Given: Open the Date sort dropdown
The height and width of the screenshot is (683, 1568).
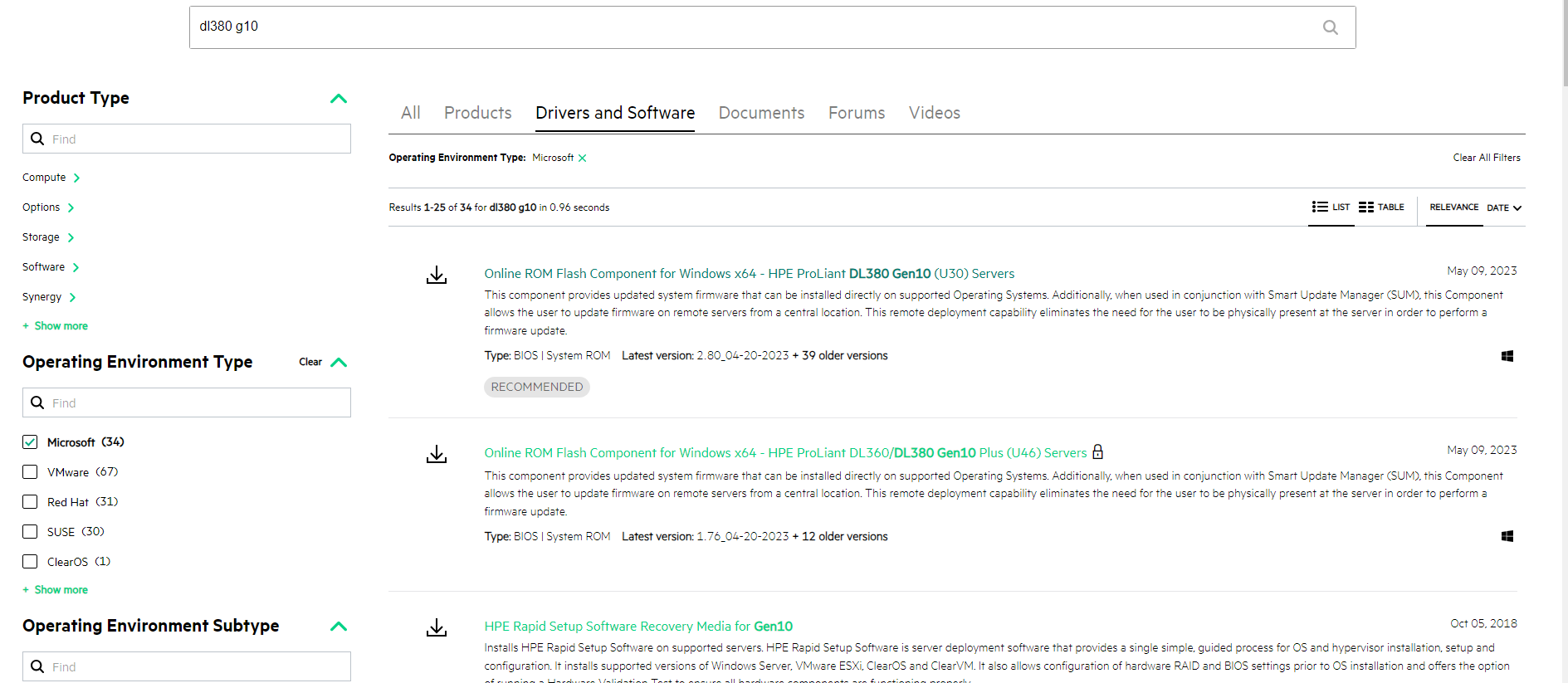Looking at the screenshot, I should click(x=1504, y=207).
